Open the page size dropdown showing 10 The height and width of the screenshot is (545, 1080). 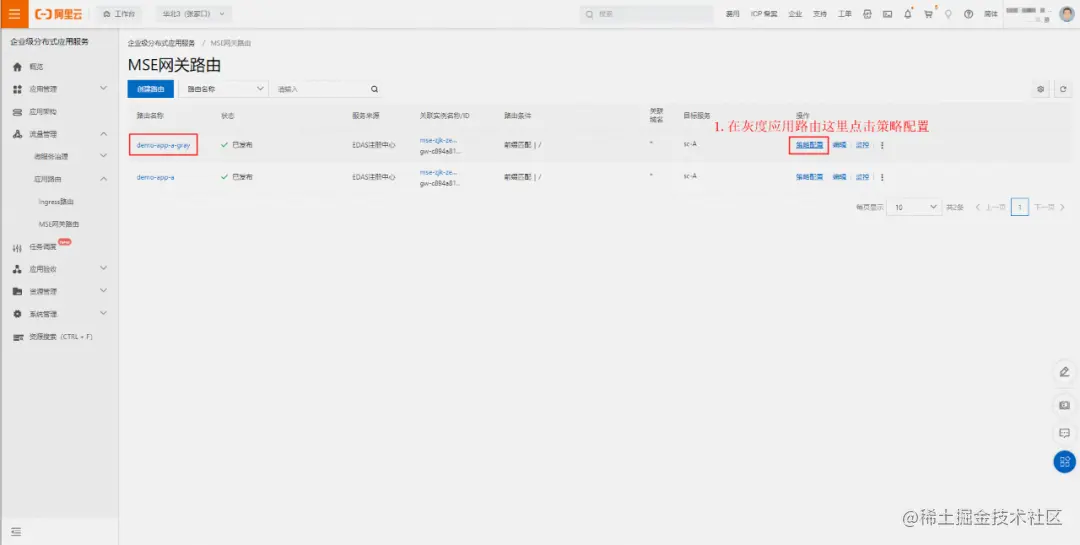914,207
